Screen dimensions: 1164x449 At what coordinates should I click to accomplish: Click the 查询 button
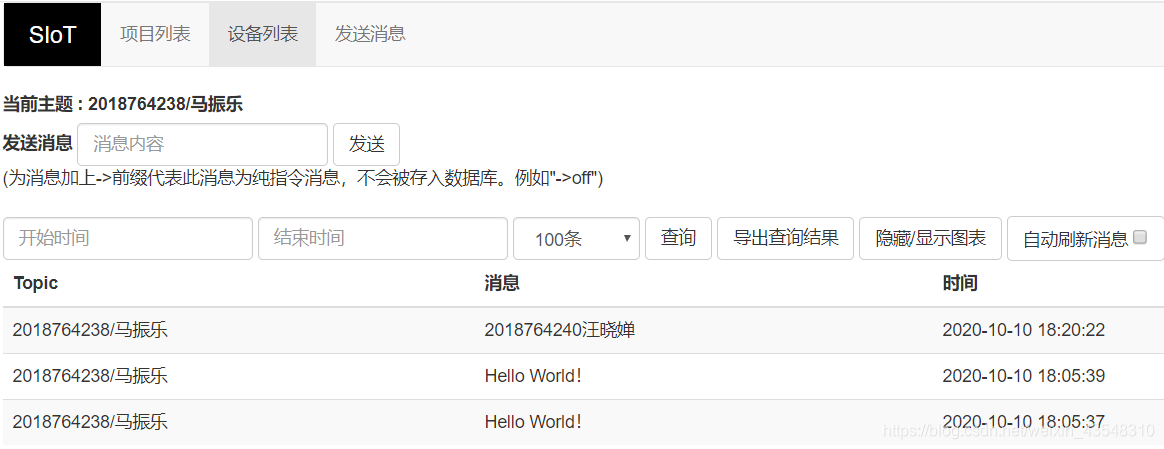(x=679, y=238)
